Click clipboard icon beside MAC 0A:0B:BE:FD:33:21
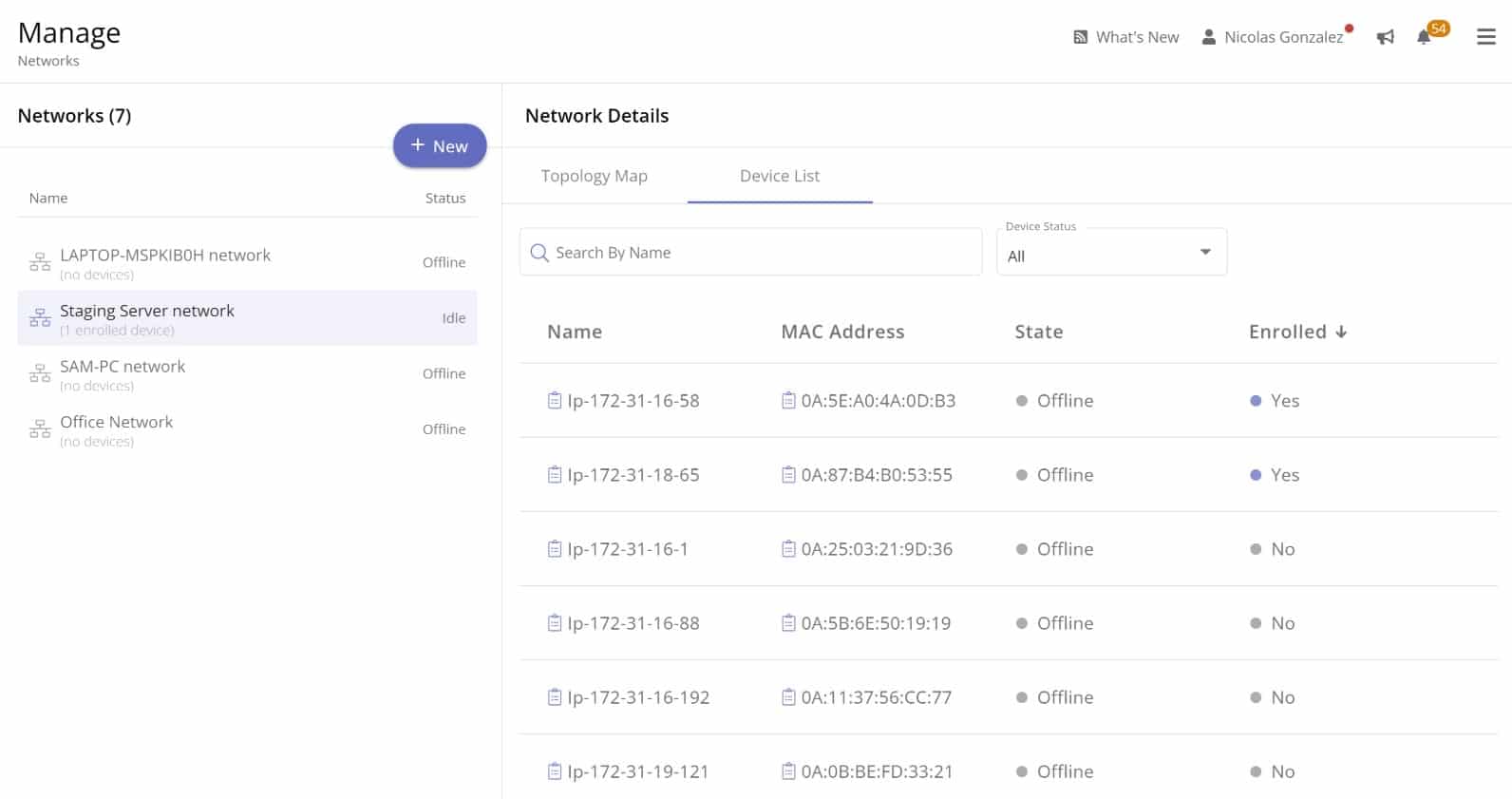The height and width of the screenshot is (799, 1512). tap(788, 771)
